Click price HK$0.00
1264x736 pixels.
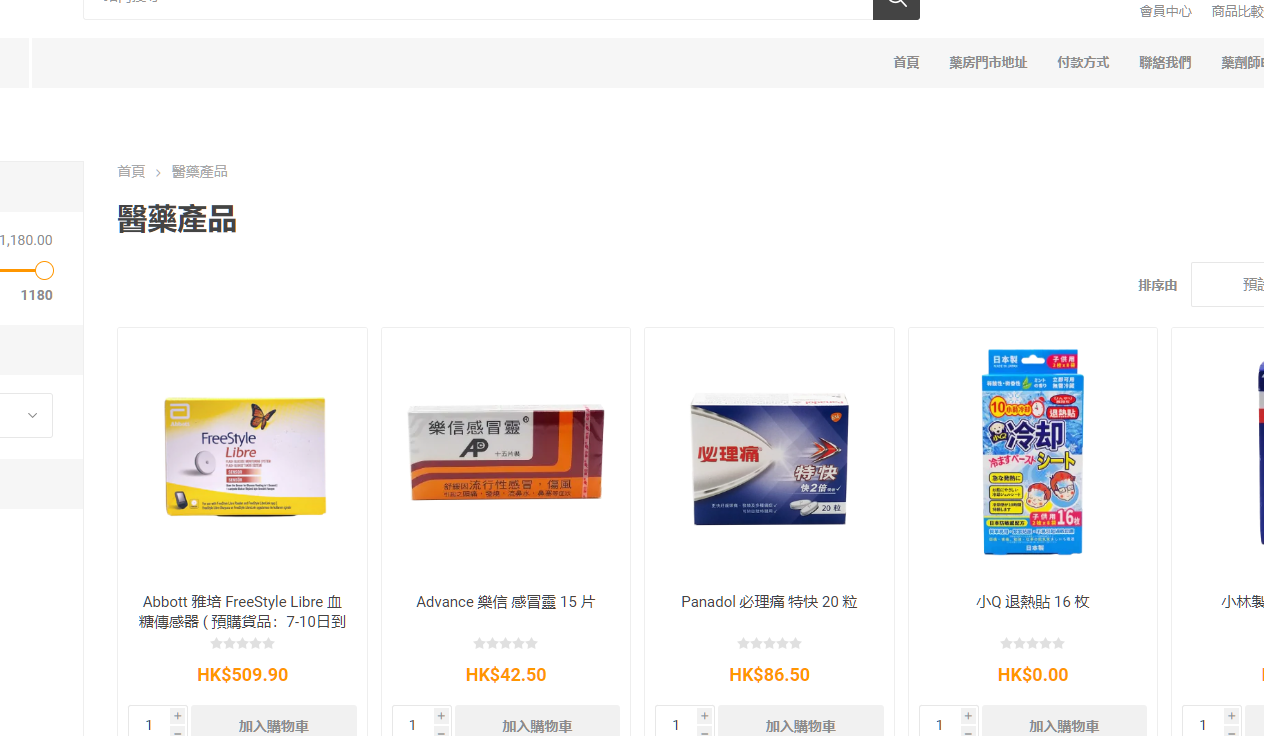[1033, 675]
